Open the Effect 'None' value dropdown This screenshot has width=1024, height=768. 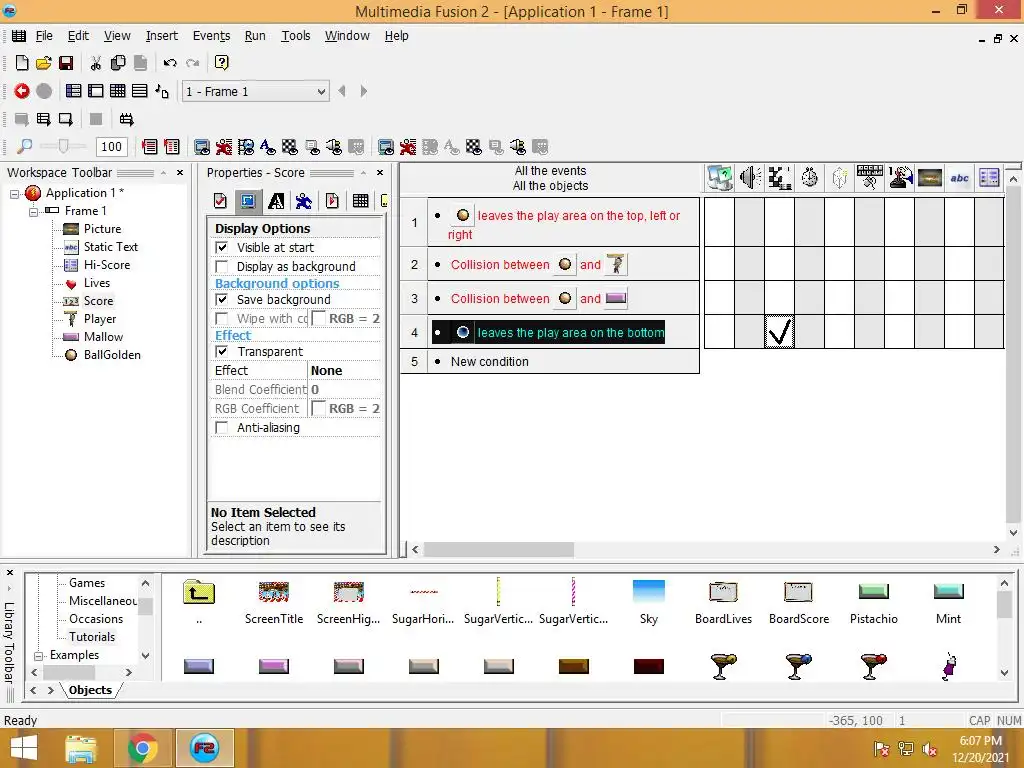(344, 370)
